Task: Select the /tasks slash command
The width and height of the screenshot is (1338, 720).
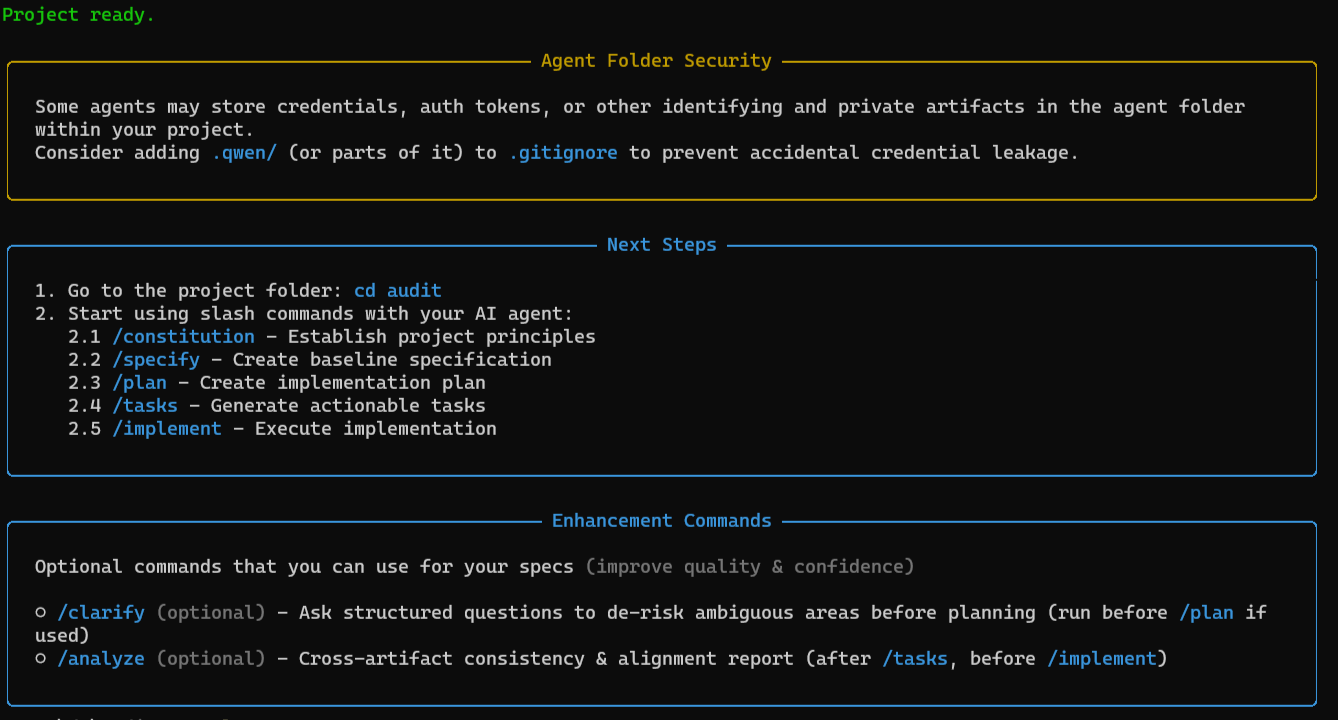Action: (x=145, y=405)
